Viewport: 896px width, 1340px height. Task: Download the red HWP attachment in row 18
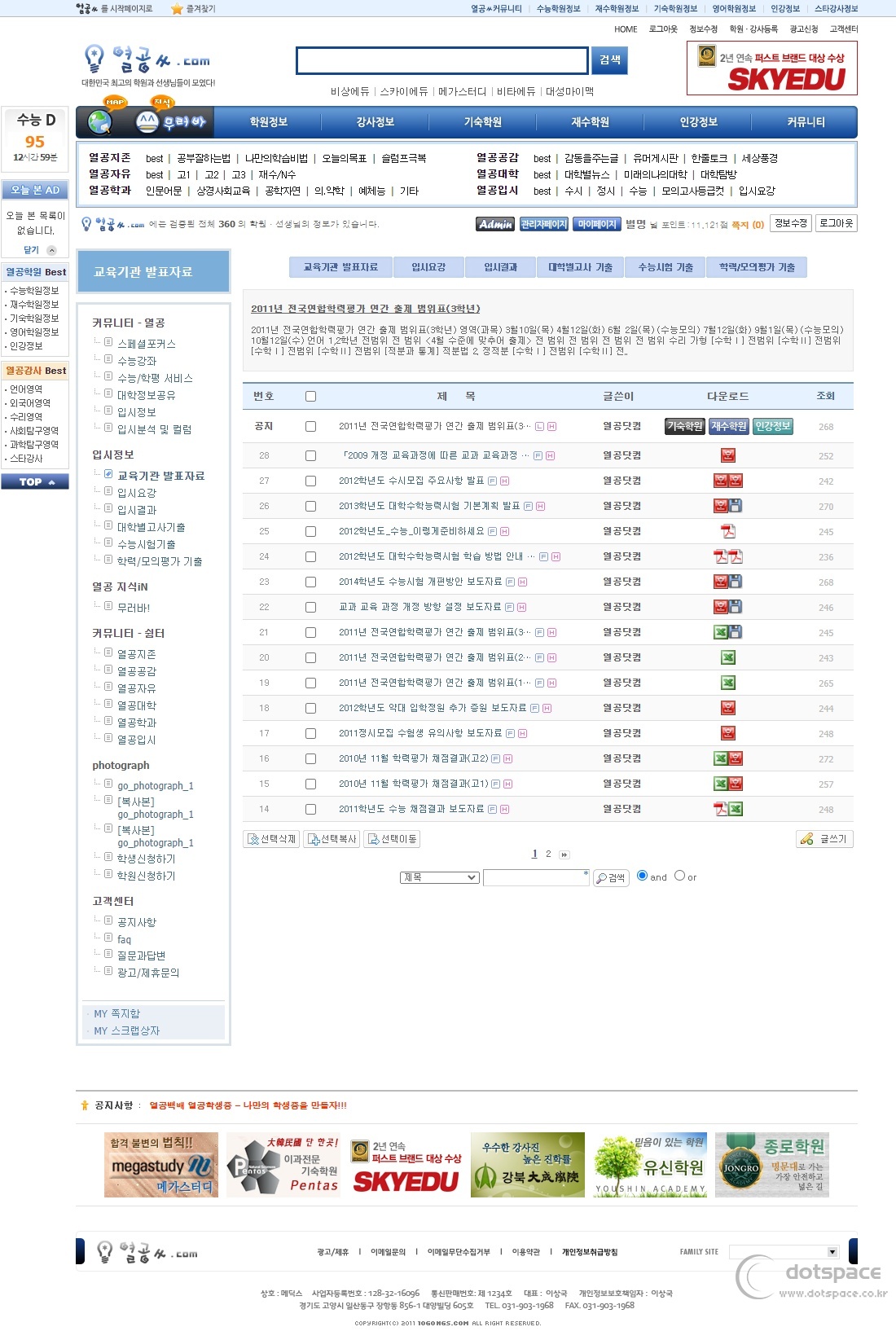[728, 708]
